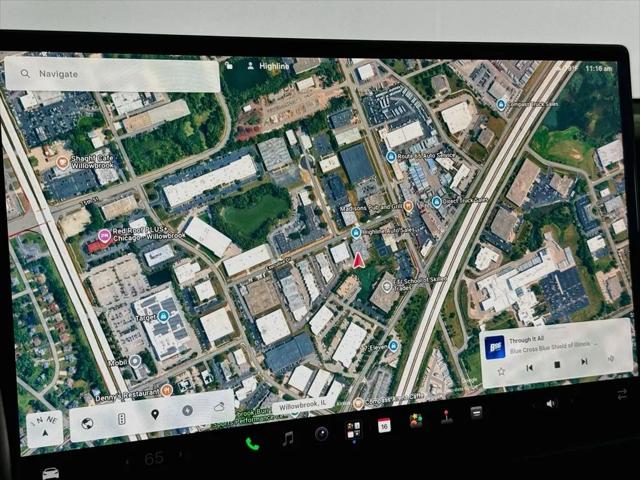
Task: Toggle the satellite view globe icon
Action: point(87,424)
